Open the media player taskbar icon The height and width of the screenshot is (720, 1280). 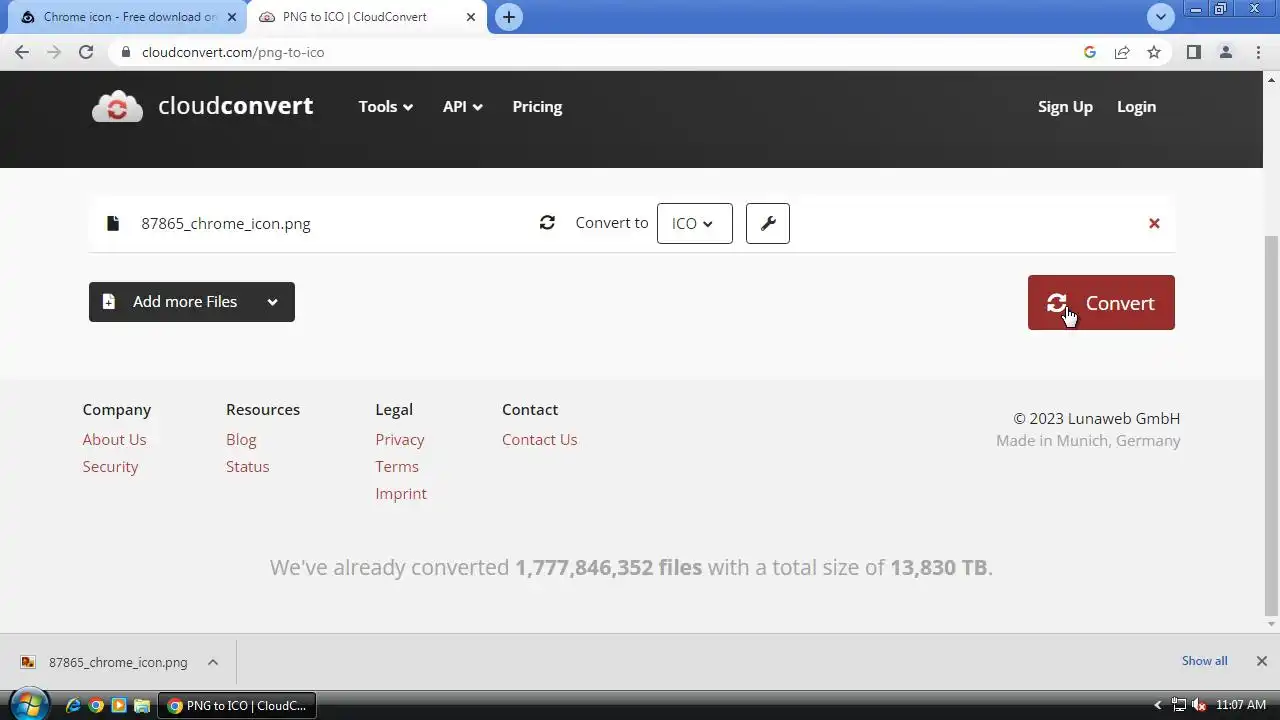119,705
